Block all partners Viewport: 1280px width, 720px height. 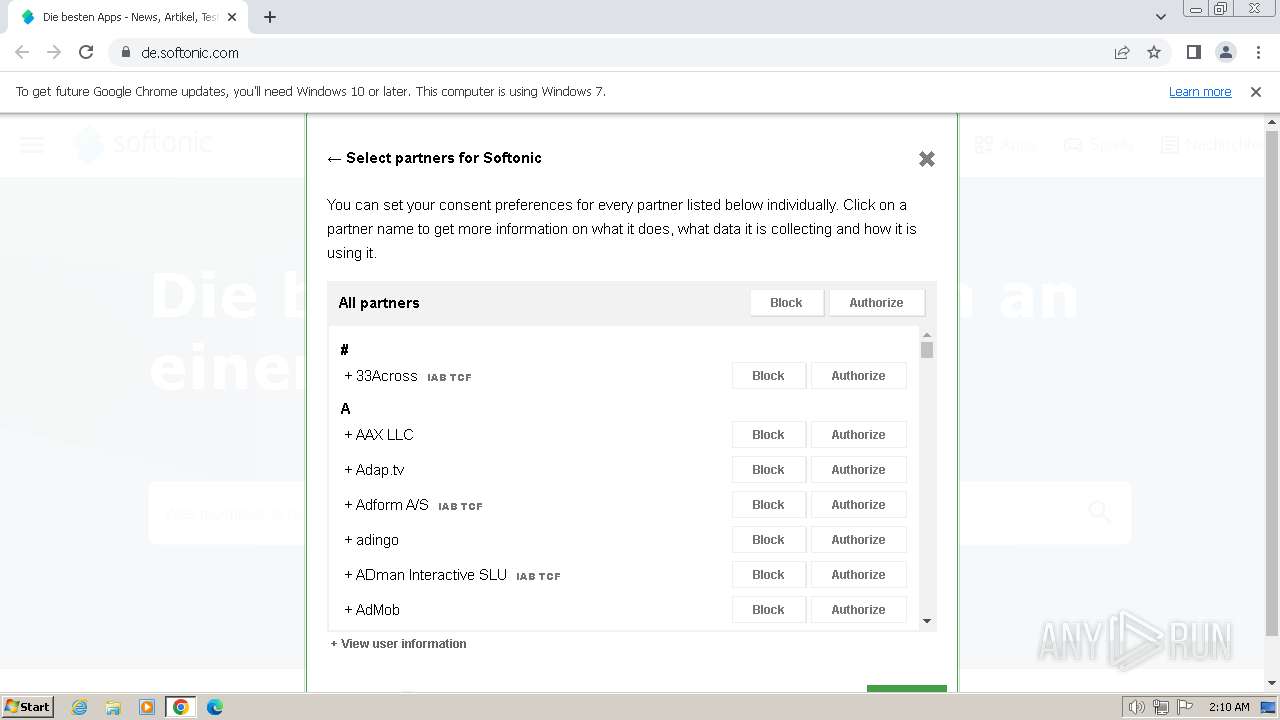(786, 303)
